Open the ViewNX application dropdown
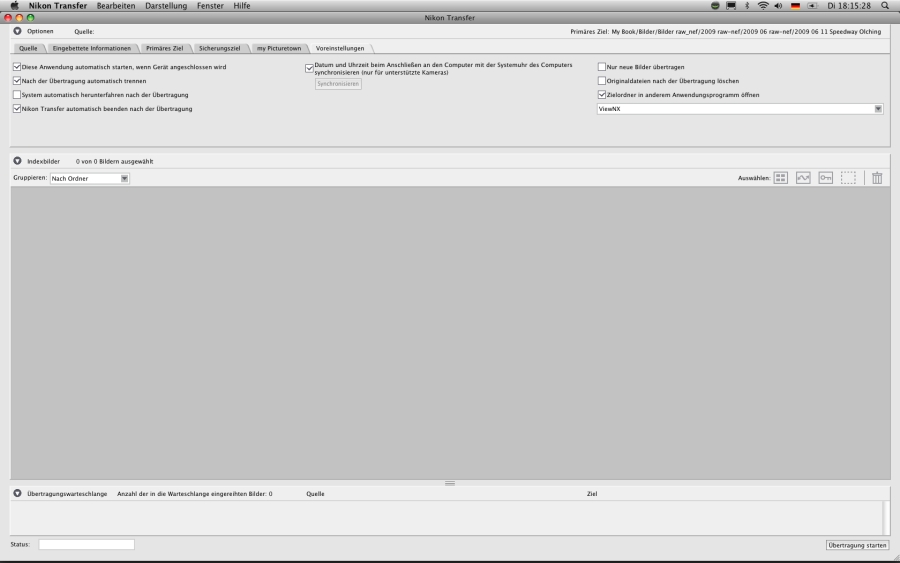 [x=739, y=108]
